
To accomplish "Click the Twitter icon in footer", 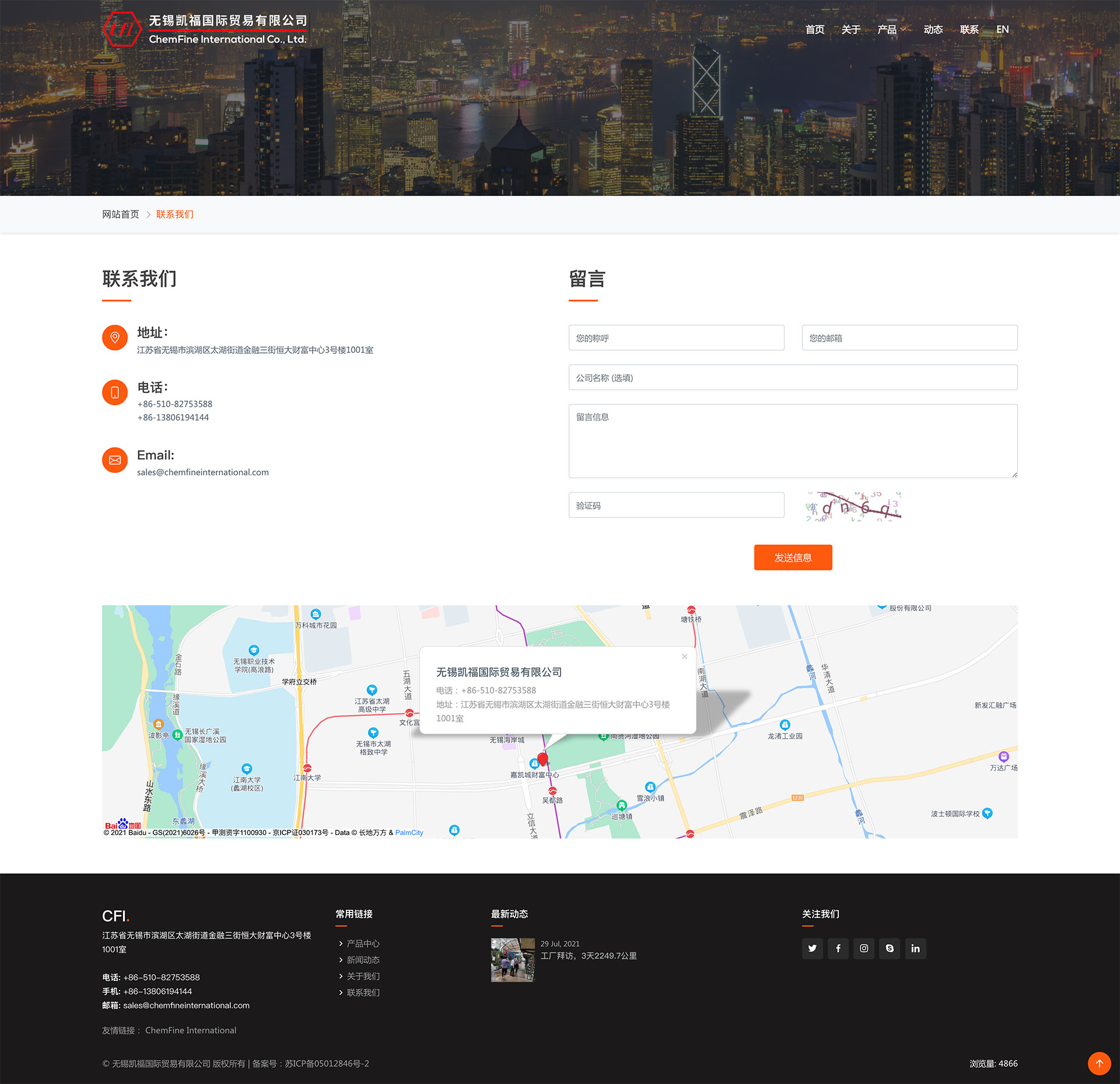I will [x=812, y=948].
